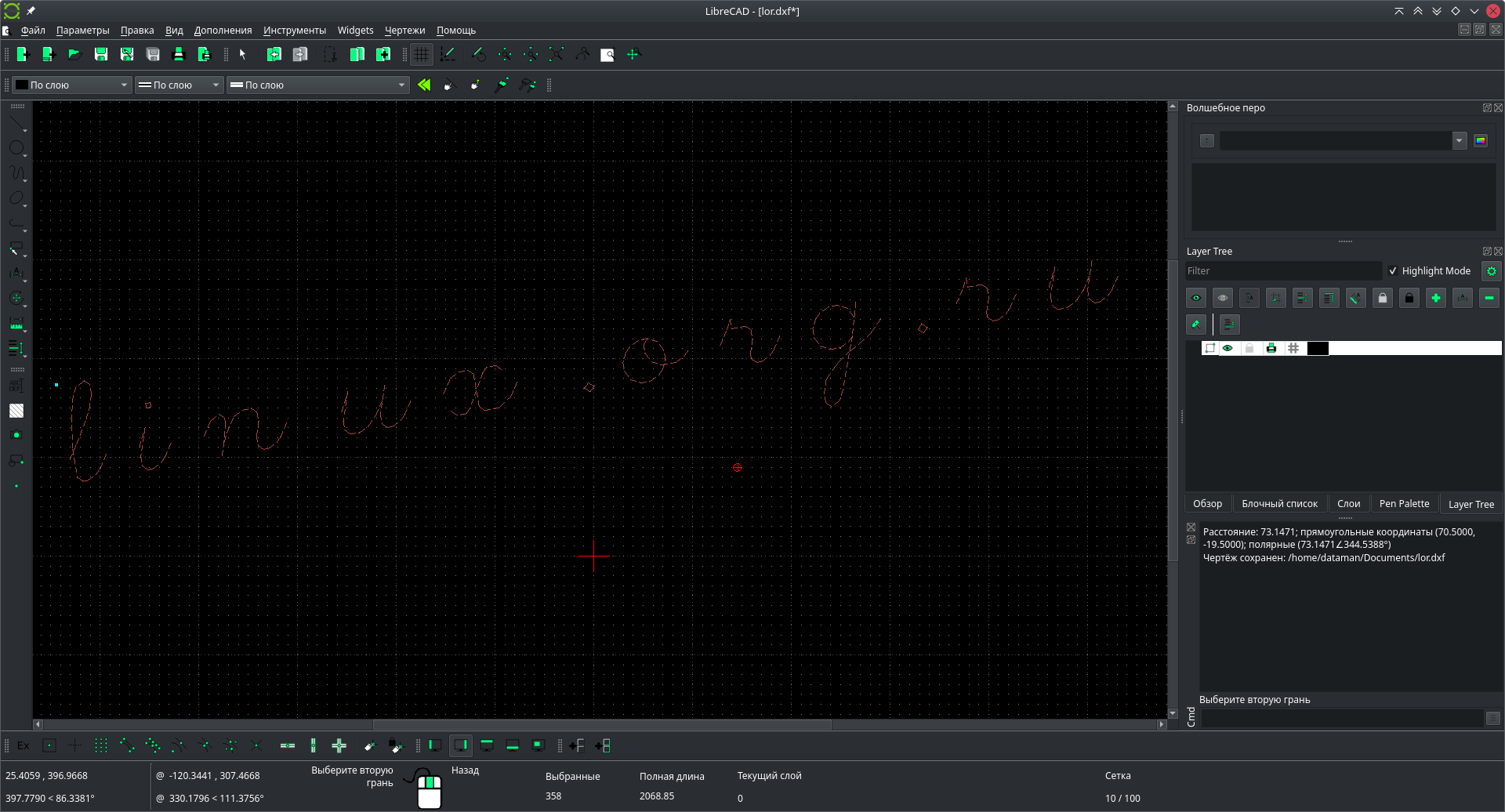Hide all layers with grey eye button

1223,298
